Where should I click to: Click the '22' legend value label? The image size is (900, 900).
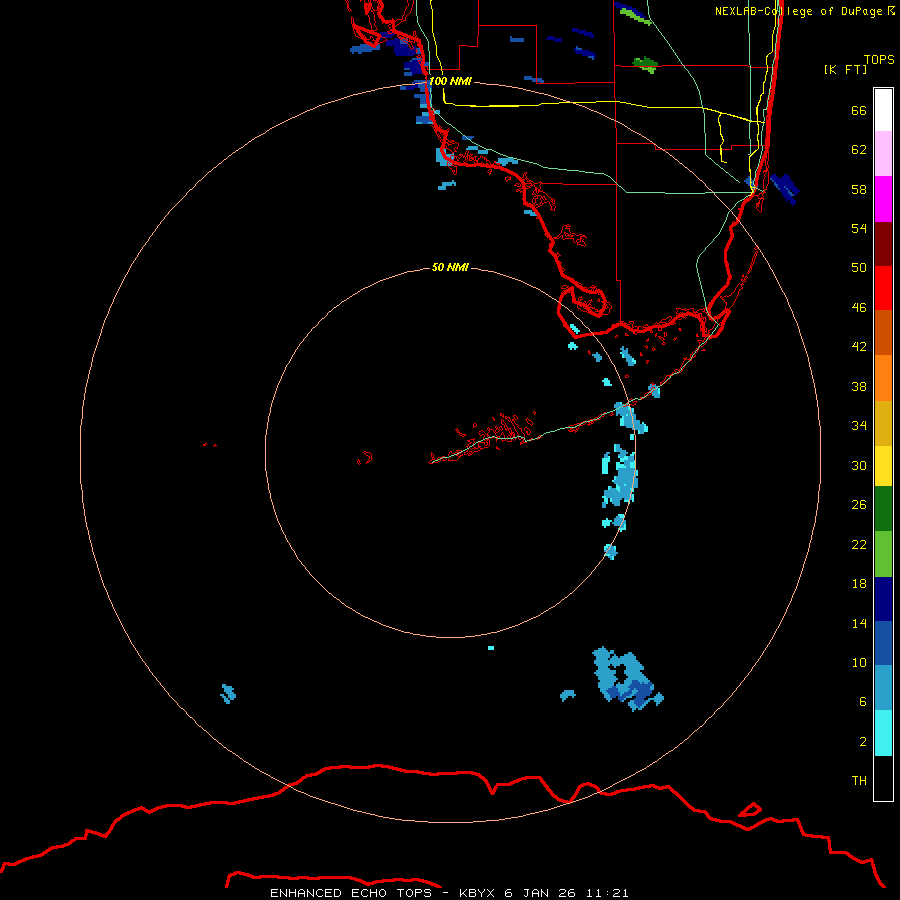(859, 544)
